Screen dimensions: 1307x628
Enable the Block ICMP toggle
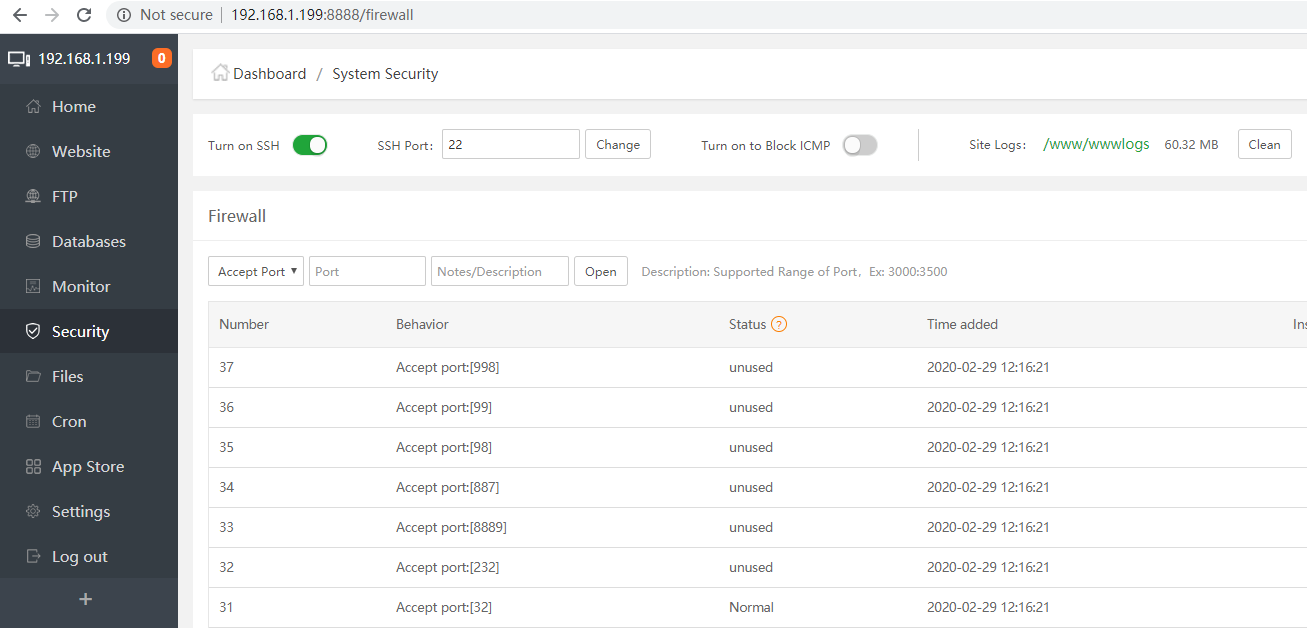coord(860,145)
